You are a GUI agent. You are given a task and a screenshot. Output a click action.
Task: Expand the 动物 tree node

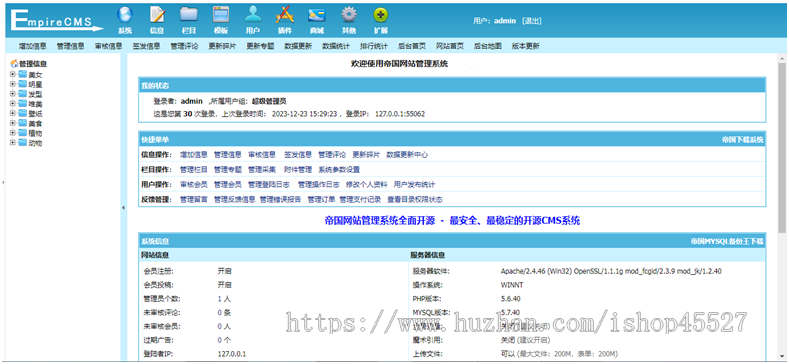pyautogui.click(x=13, y=142)
